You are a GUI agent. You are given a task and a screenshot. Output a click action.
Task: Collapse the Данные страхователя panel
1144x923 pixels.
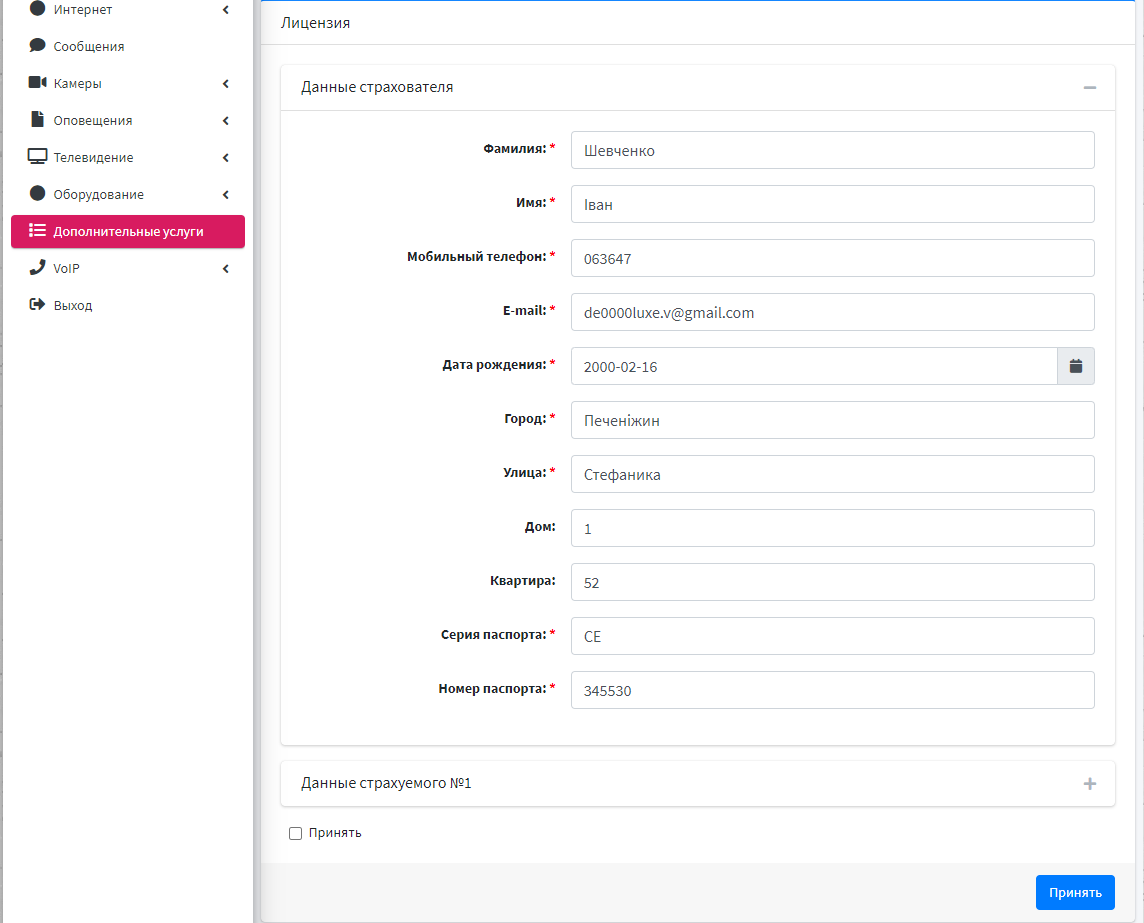coord(1089,88)
